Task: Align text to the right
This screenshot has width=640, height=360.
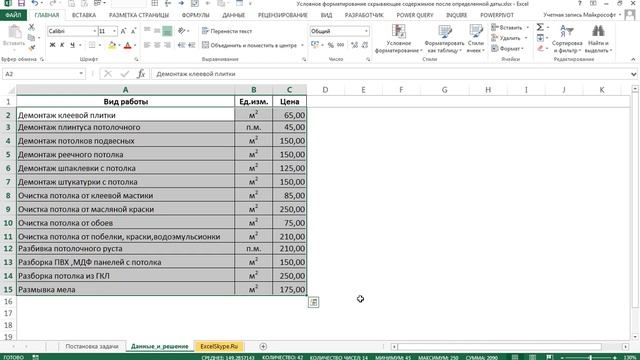Action: click(x=167, y=45)
